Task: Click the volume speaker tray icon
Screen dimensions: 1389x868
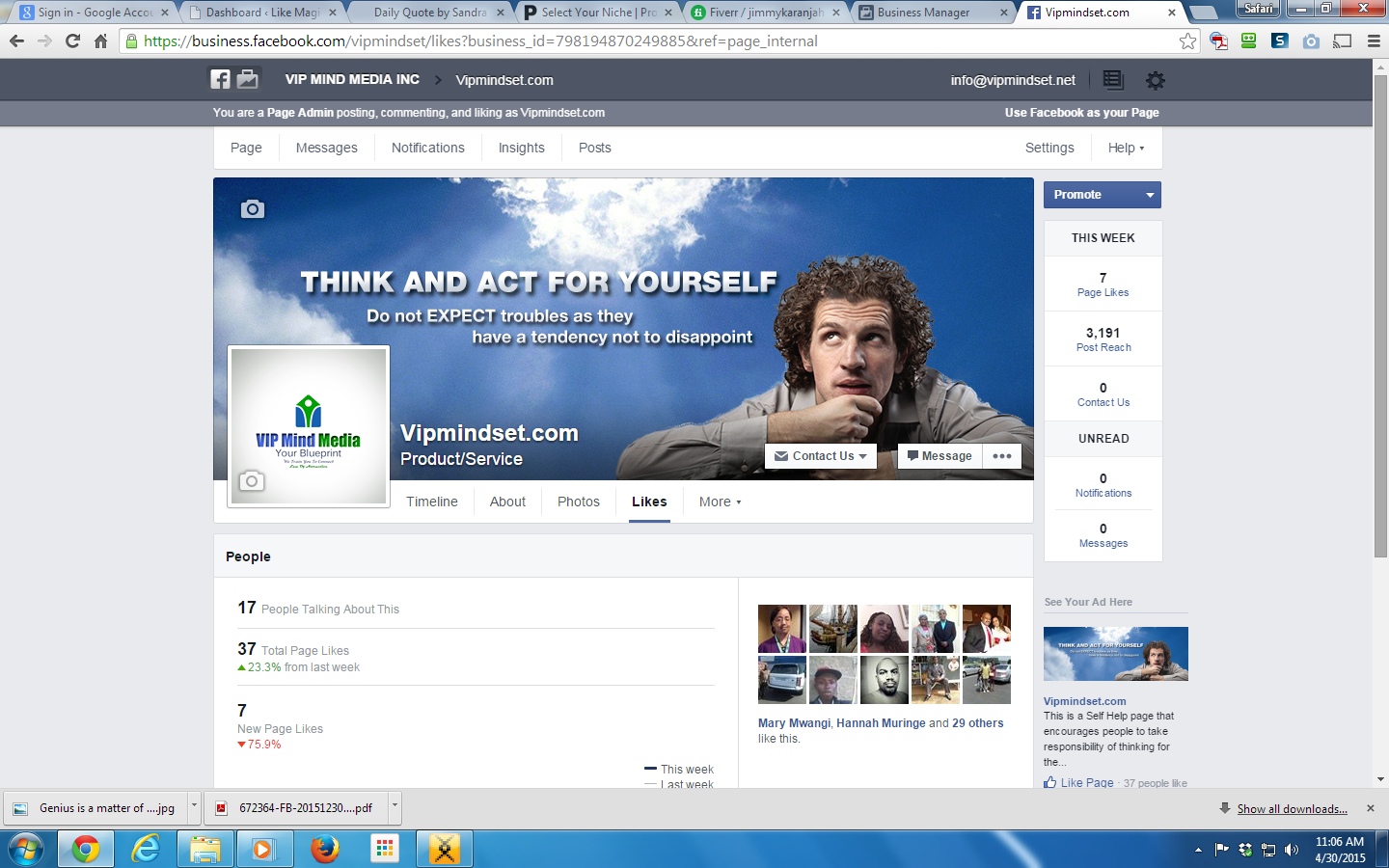Action: tap(1292, 850)
